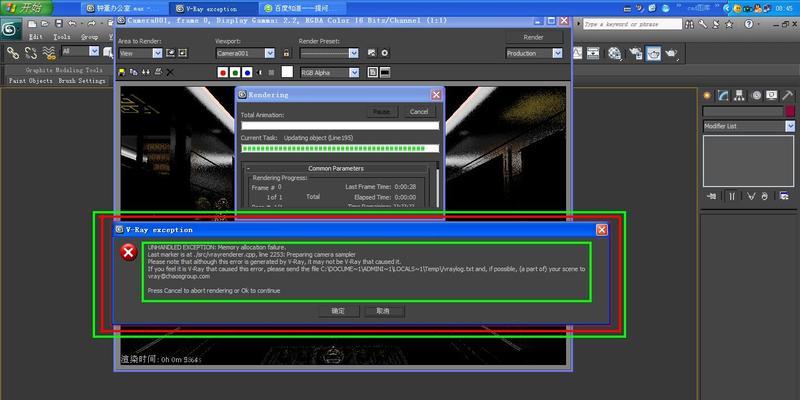800x400 pixels.
Task: Click the wrench Subscription Center icon
Action: click(703, 24)
